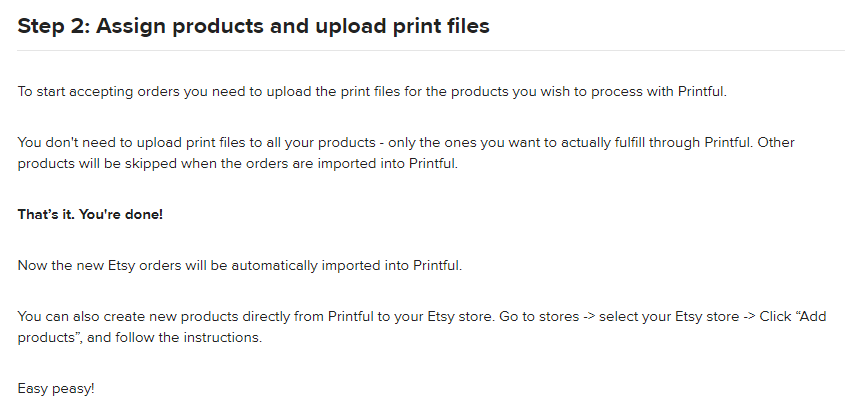Screen dimensions: 855x418
Task: Click the "Step 2:" text in the heading
Action: click(x=54, y=26)
